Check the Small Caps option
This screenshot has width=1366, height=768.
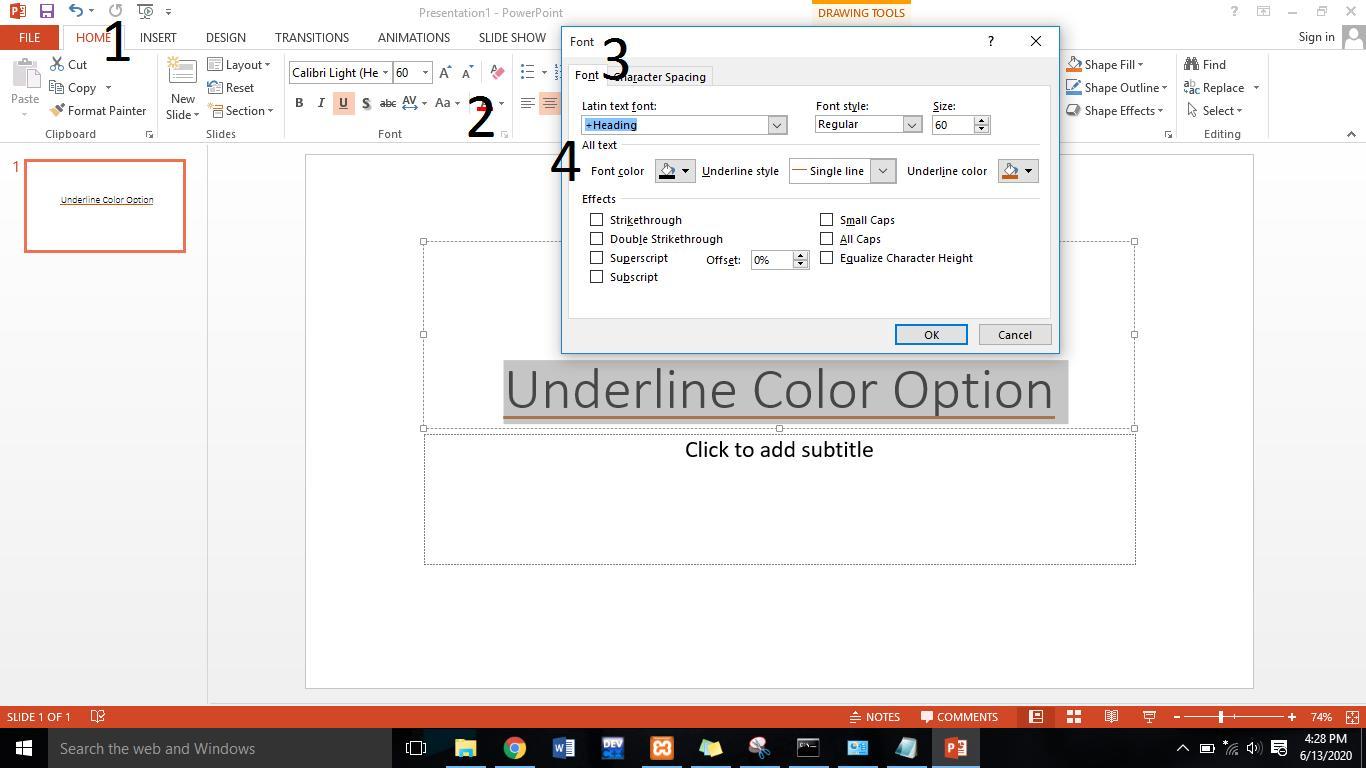827,220
